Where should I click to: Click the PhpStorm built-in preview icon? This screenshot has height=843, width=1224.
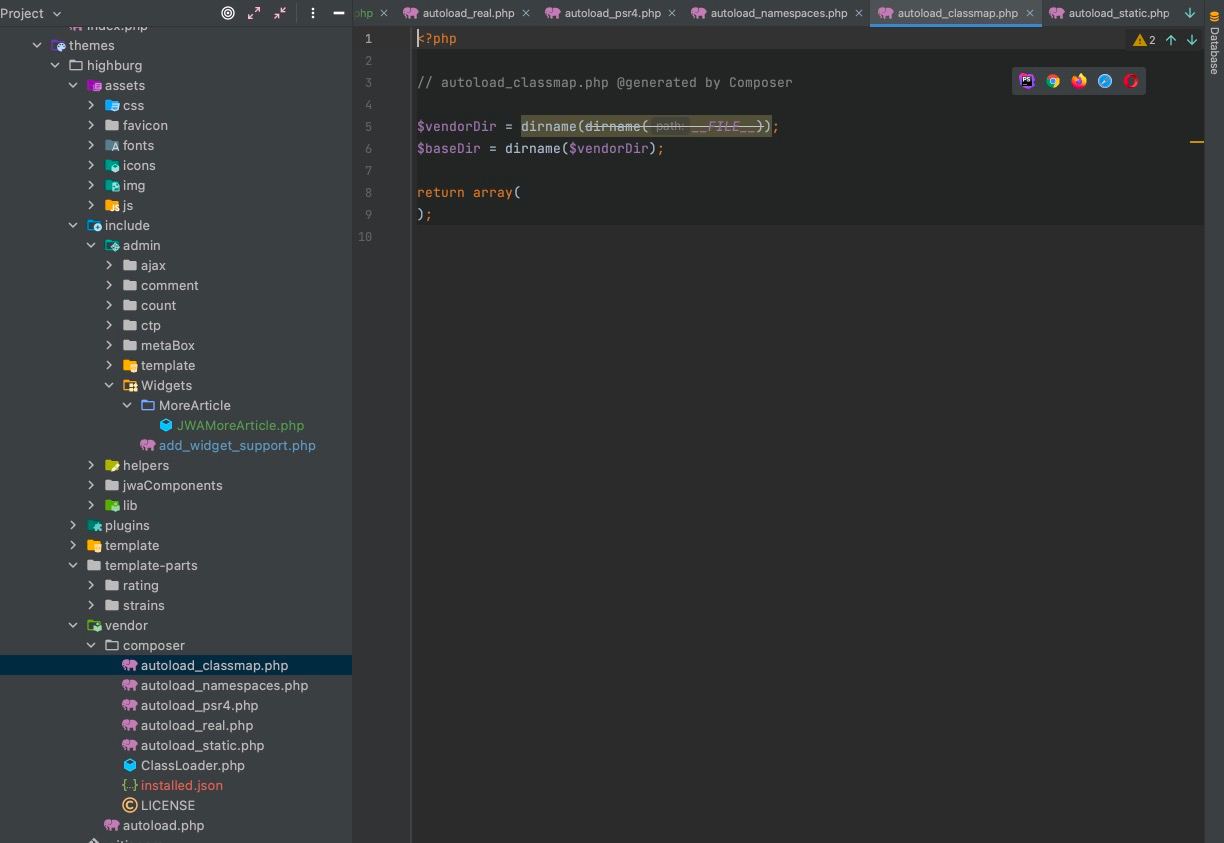(x=1027, y=82)
